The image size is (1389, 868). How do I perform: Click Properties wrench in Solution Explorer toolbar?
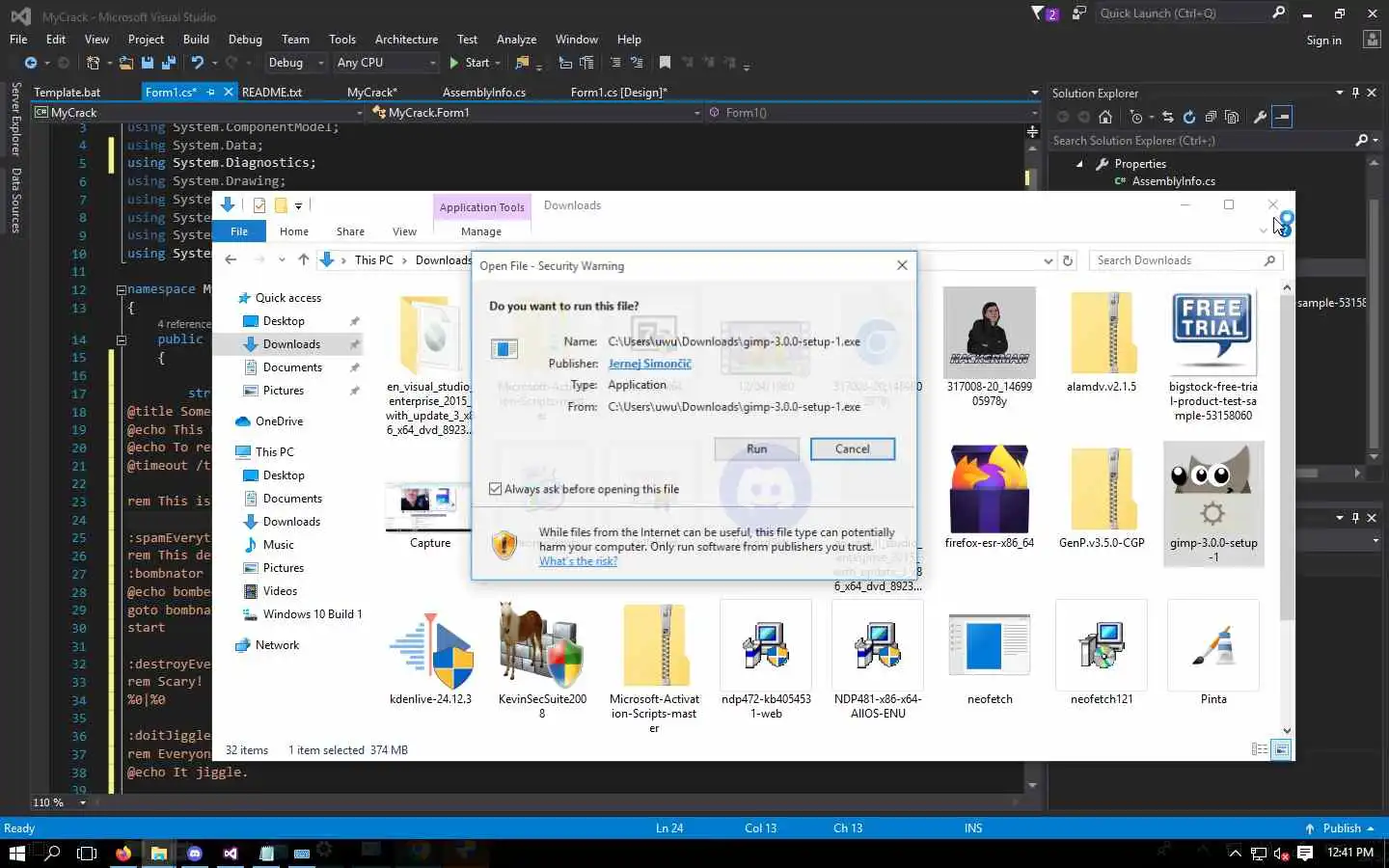point(1260,117)
